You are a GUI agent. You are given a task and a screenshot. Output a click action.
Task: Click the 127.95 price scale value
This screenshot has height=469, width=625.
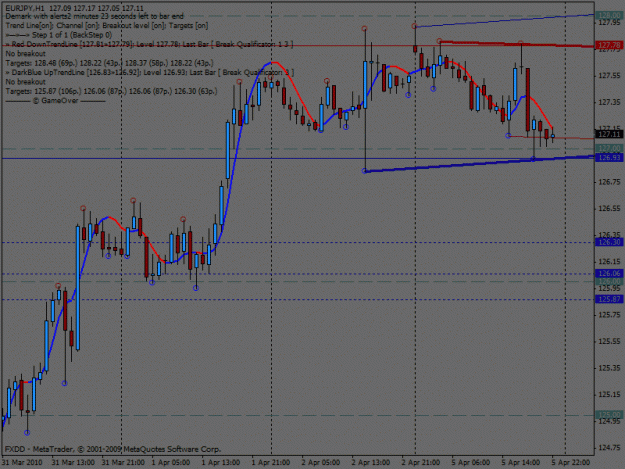pyautogui.click(x=609, y=23)
